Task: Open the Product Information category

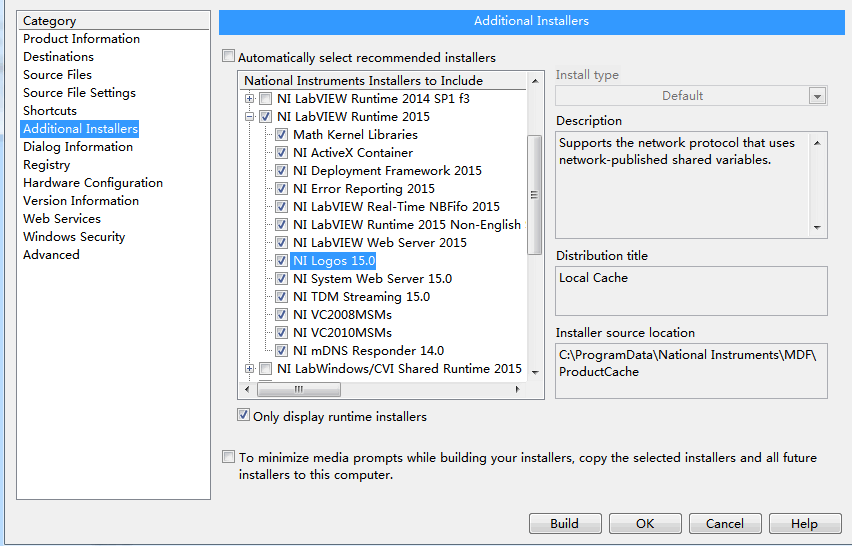Action: click(82, 39)
